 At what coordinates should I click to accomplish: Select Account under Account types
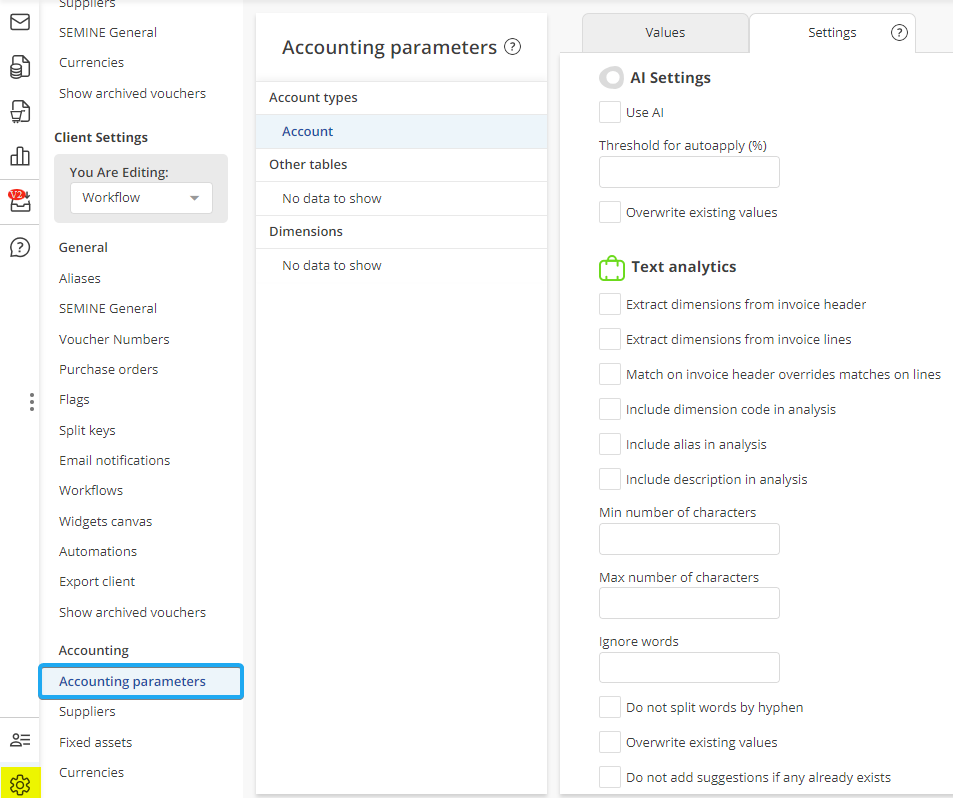tap(308, 132)
